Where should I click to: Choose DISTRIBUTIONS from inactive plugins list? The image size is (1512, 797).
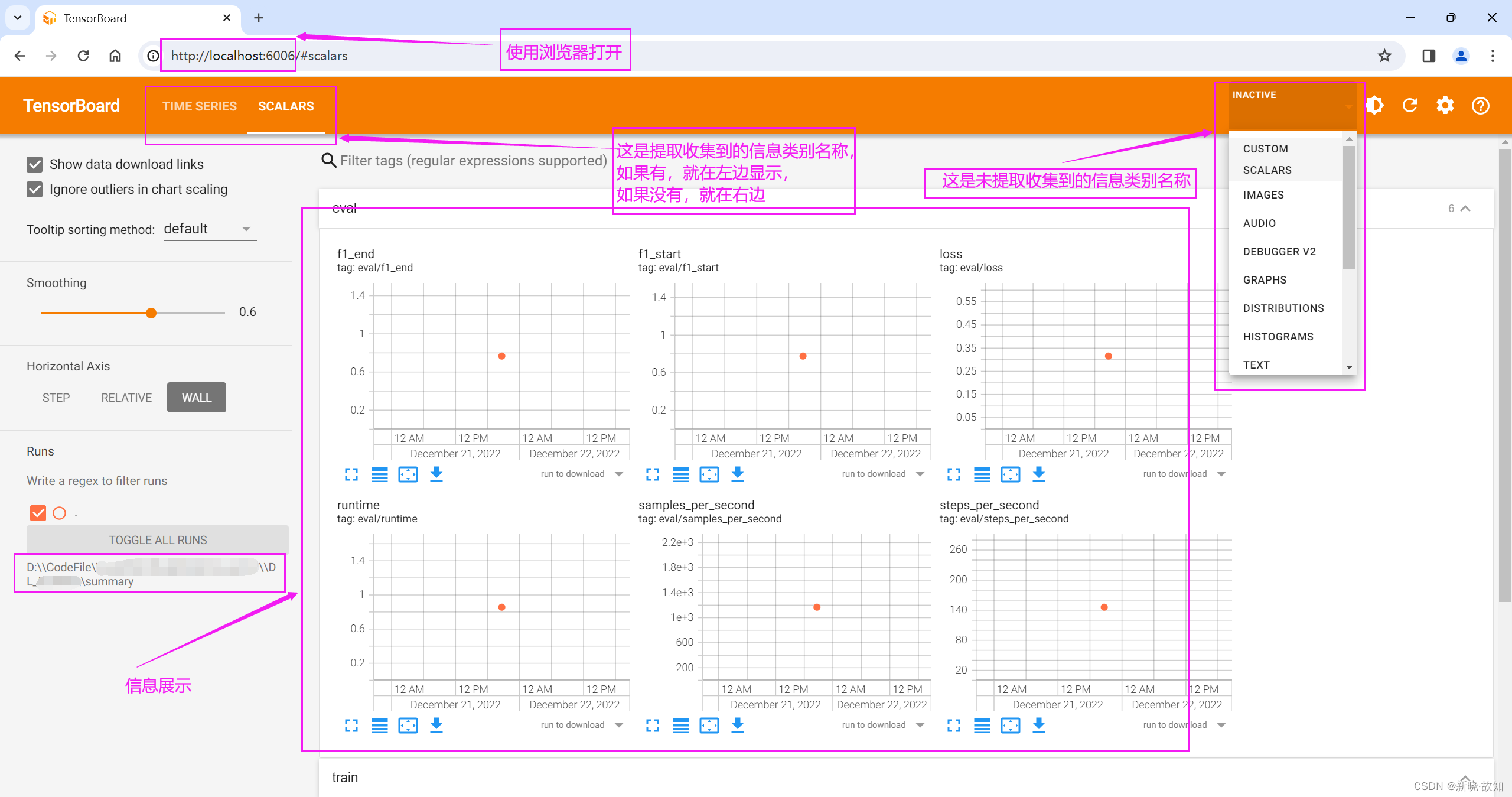(1285, 308)
